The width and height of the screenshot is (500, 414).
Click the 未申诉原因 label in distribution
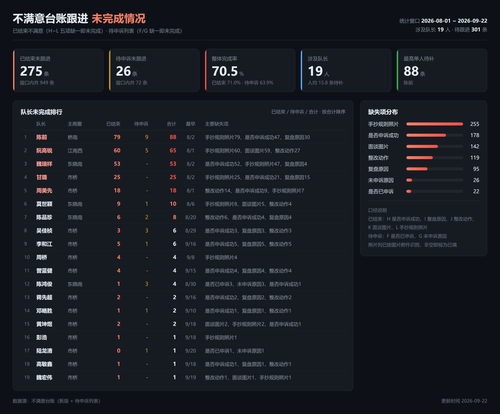pos(381,180)
